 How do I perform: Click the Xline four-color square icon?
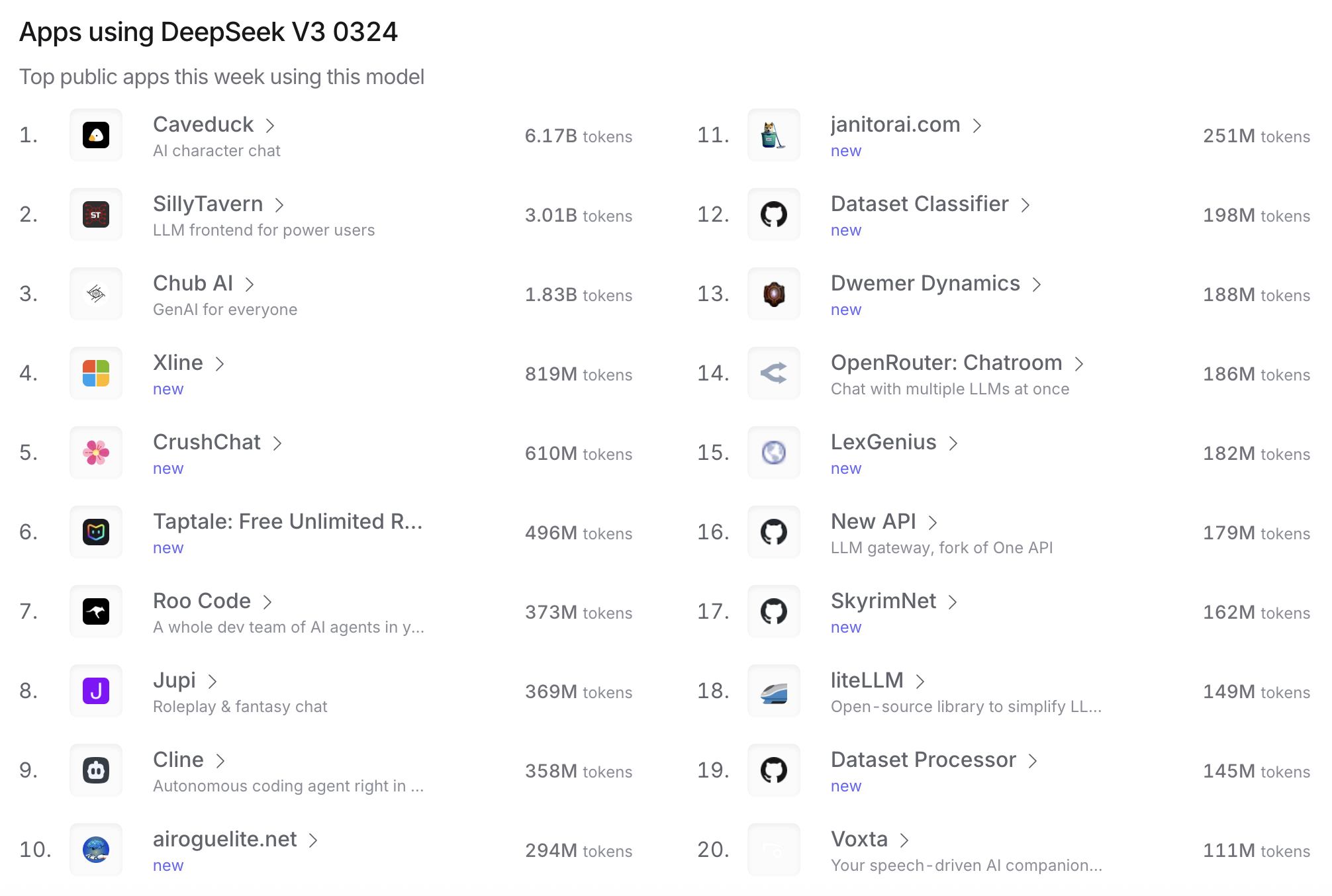(96, 373)
